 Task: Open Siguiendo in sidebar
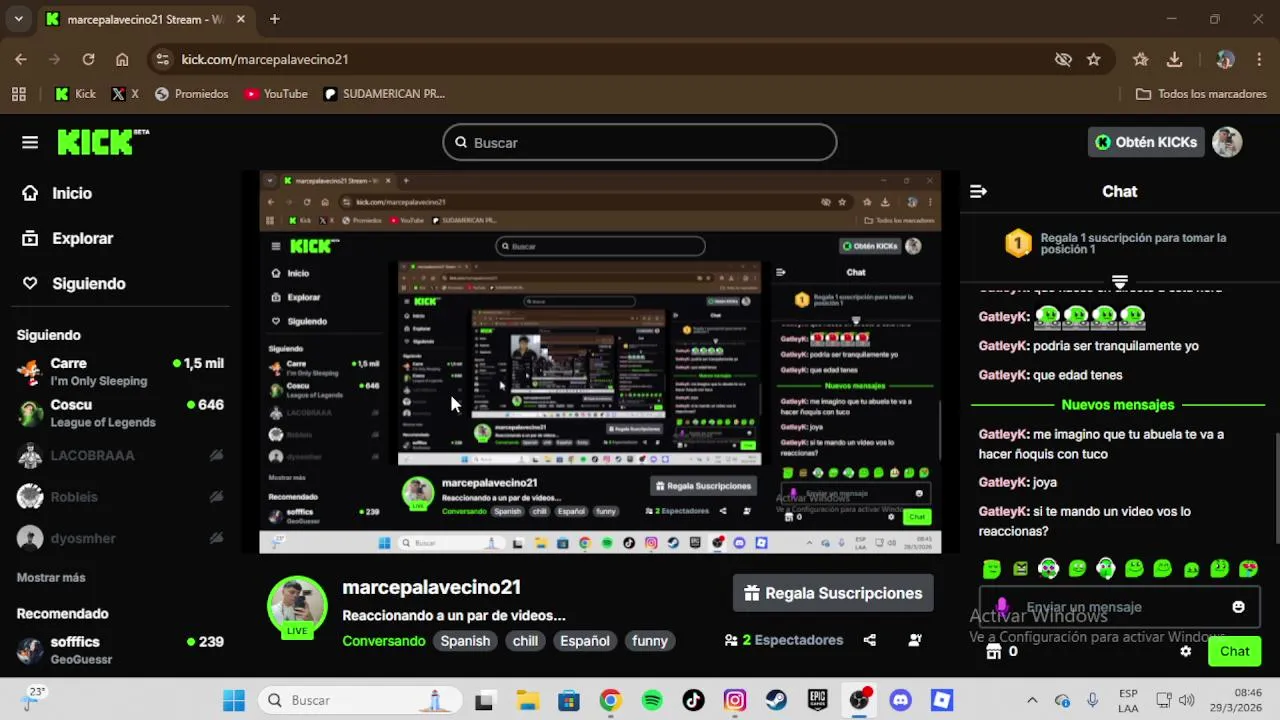pos(76,283)
